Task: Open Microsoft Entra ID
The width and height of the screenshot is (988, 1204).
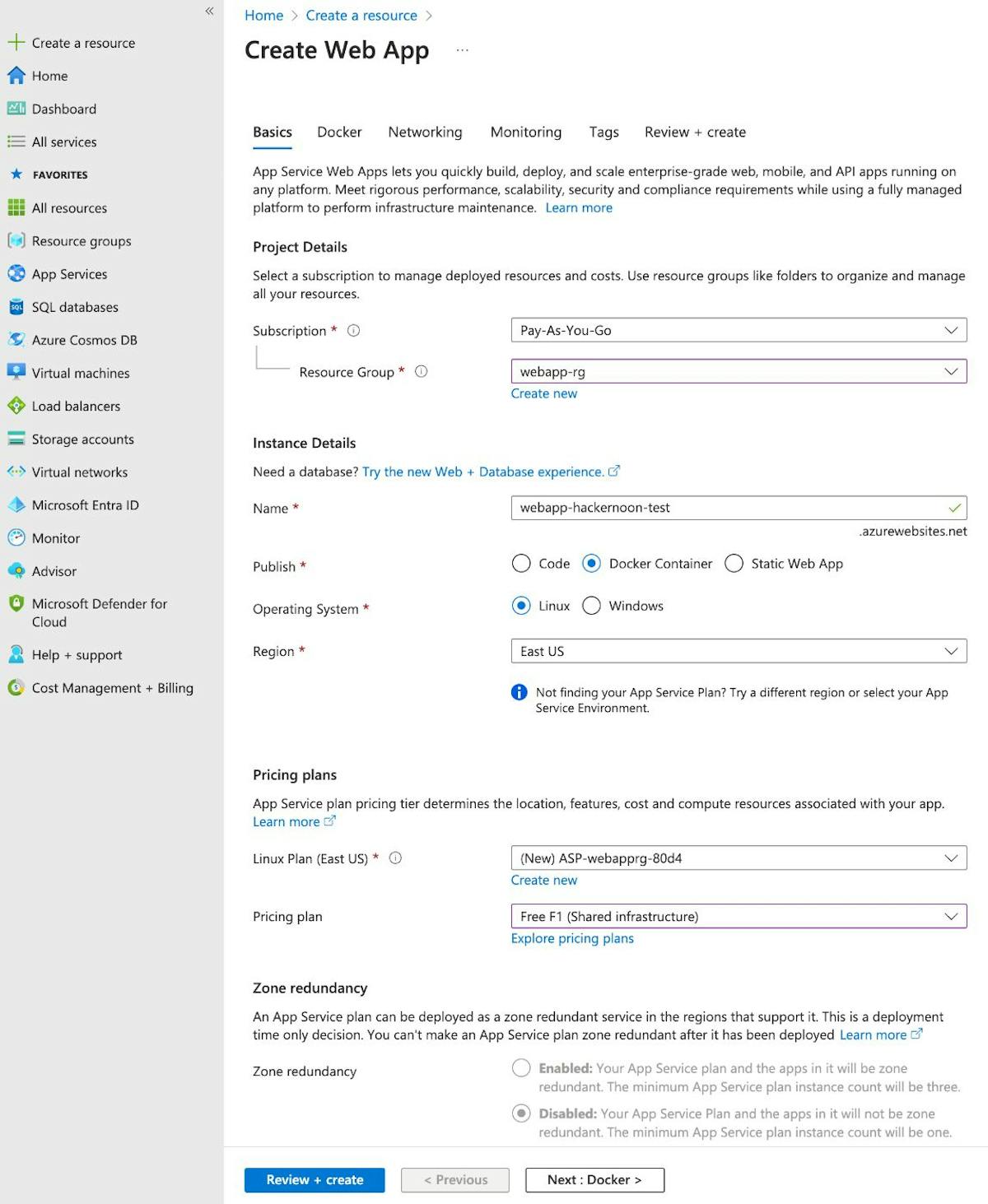Action: (85, 504)
